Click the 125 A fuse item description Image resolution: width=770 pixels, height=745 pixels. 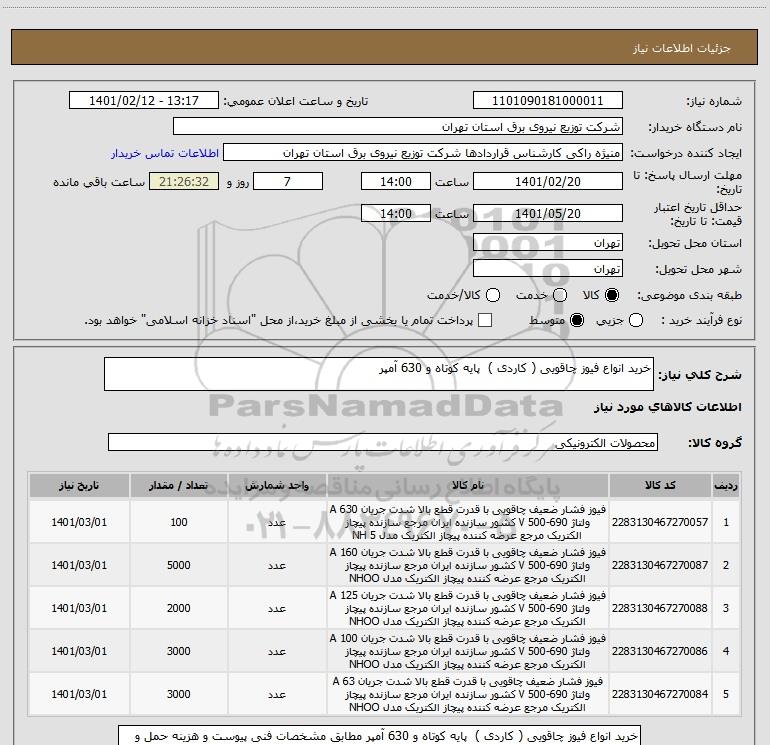point(468,608)
